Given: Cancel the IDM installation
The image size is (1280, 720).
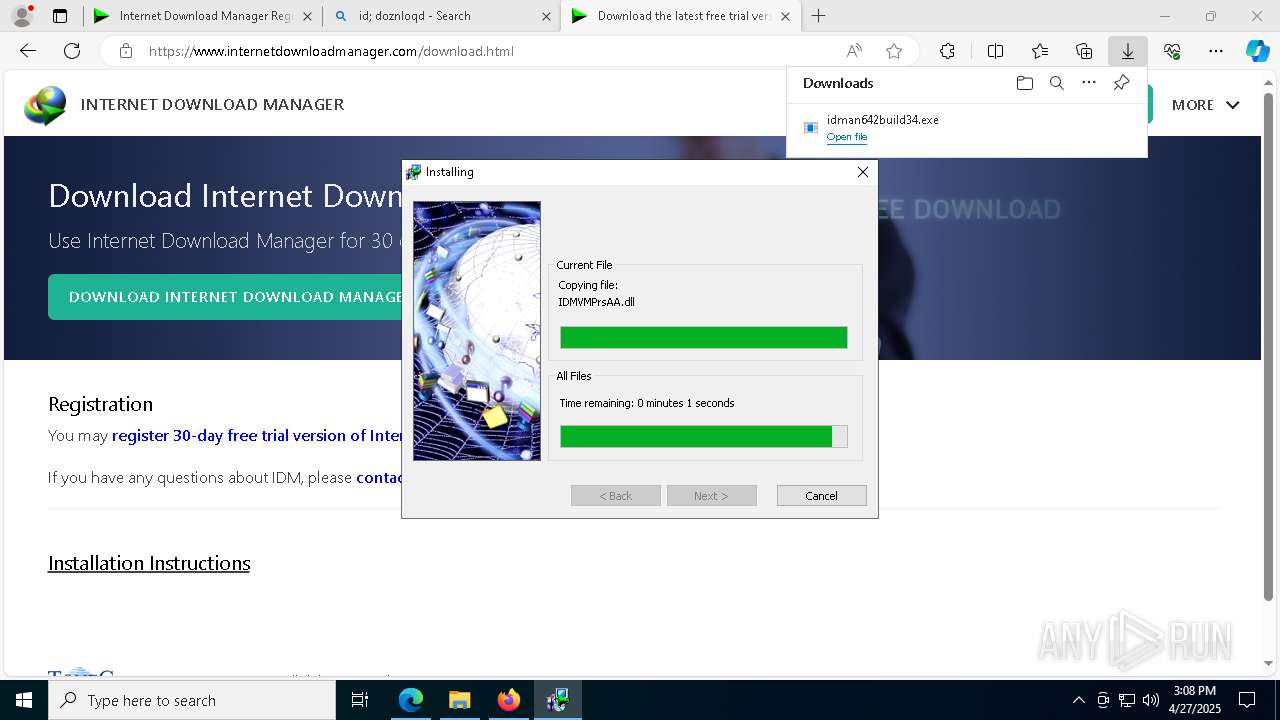Looking at the screenshot, I should (821, 496).
